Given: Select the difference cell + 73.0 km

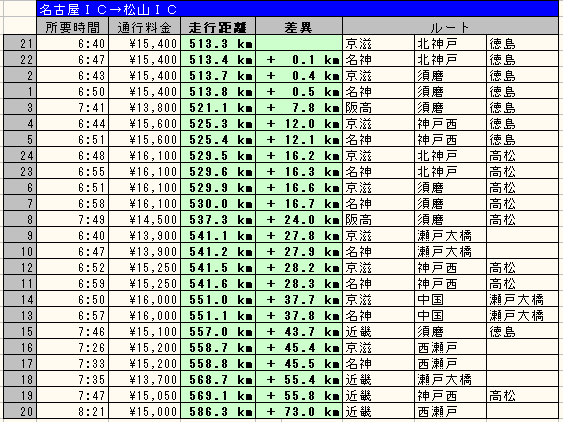Looking at the screenshot, I should [x=299, y=411].
